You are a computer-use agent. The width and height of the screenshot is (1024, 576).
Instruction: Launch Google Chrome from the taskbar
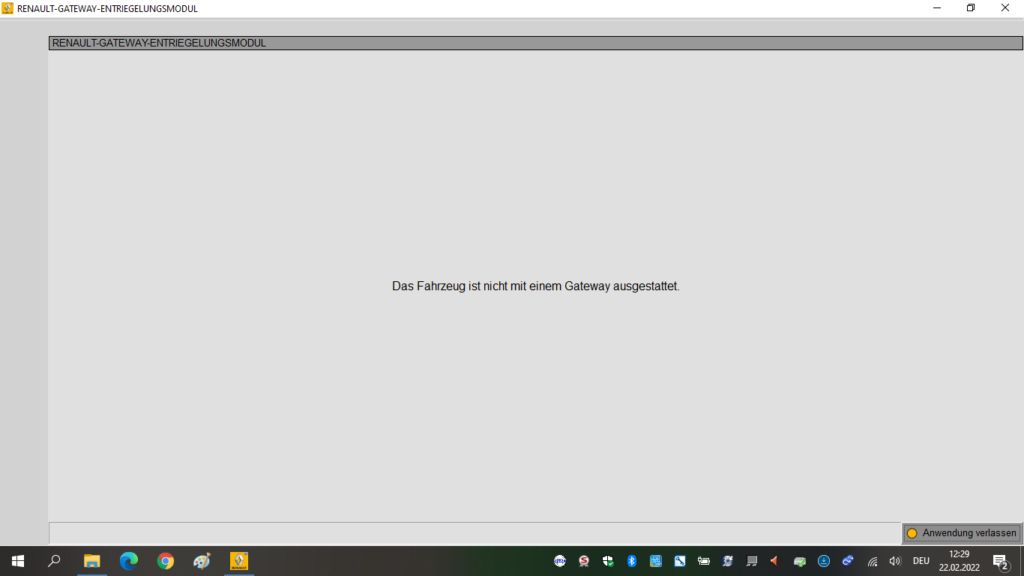point(165,561)
